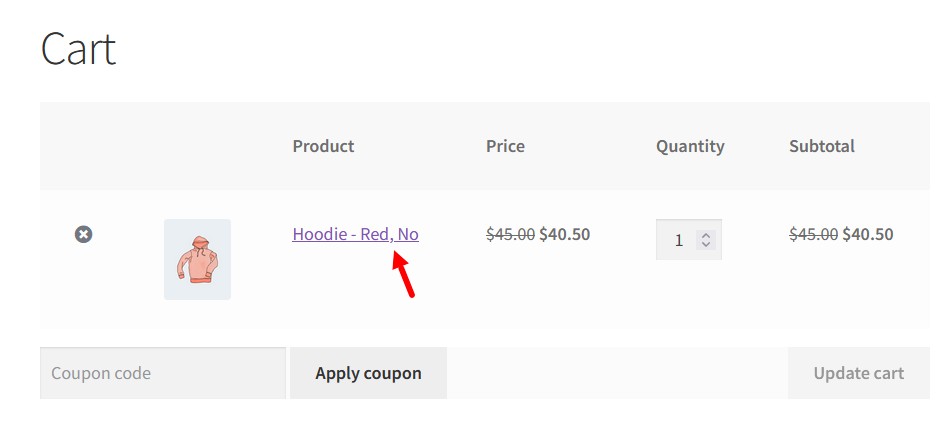Click the hoodie image in the cart row
Screen dimensions: 939x440
tap(197, 259)
